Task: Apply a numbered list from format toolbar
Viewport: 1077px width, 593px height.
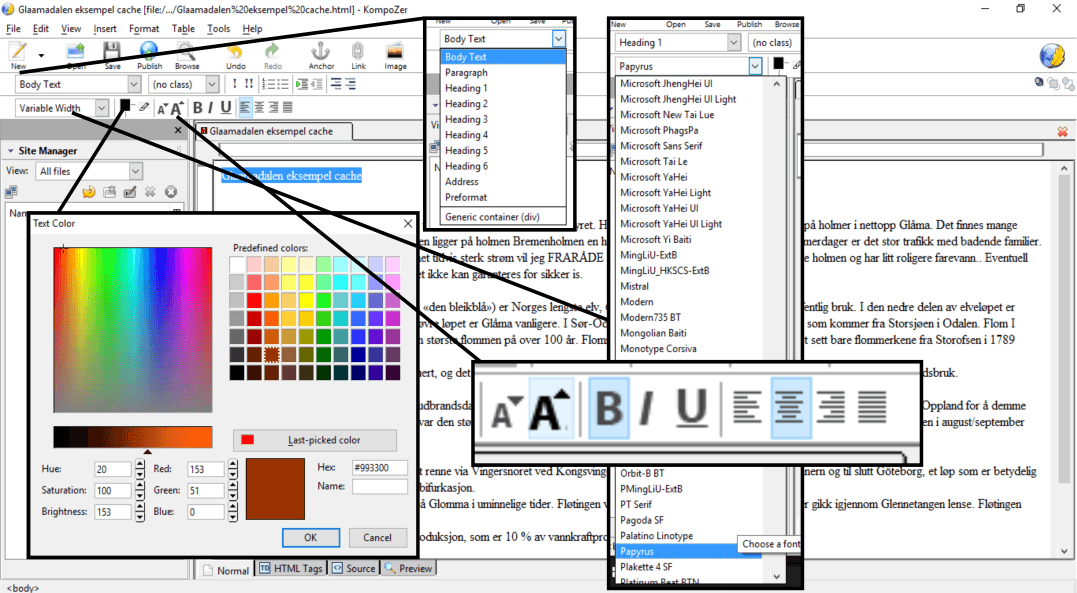Action: tap(268, 85)
